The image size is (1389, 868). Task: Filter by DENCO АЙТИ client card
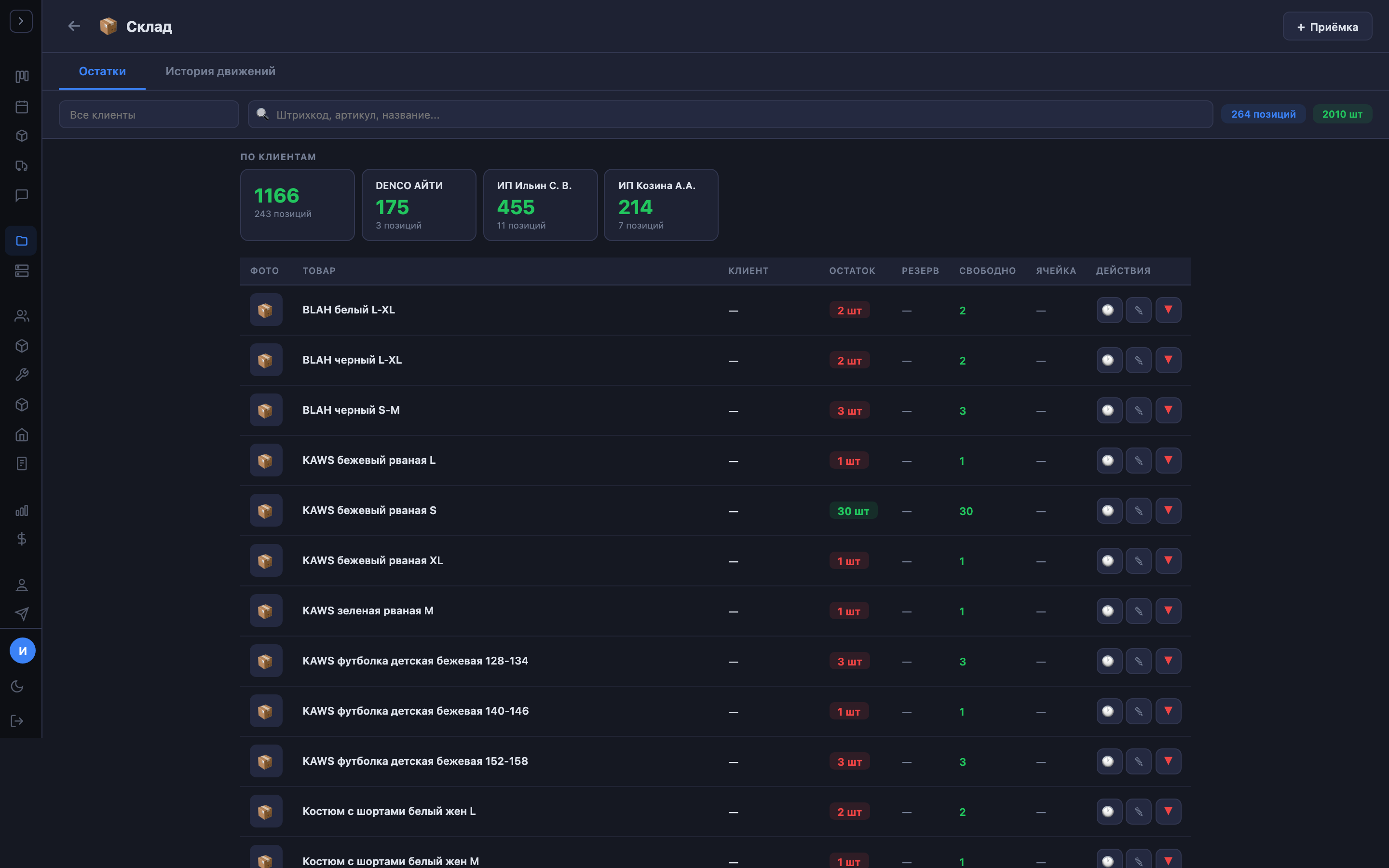pos(419,205)
